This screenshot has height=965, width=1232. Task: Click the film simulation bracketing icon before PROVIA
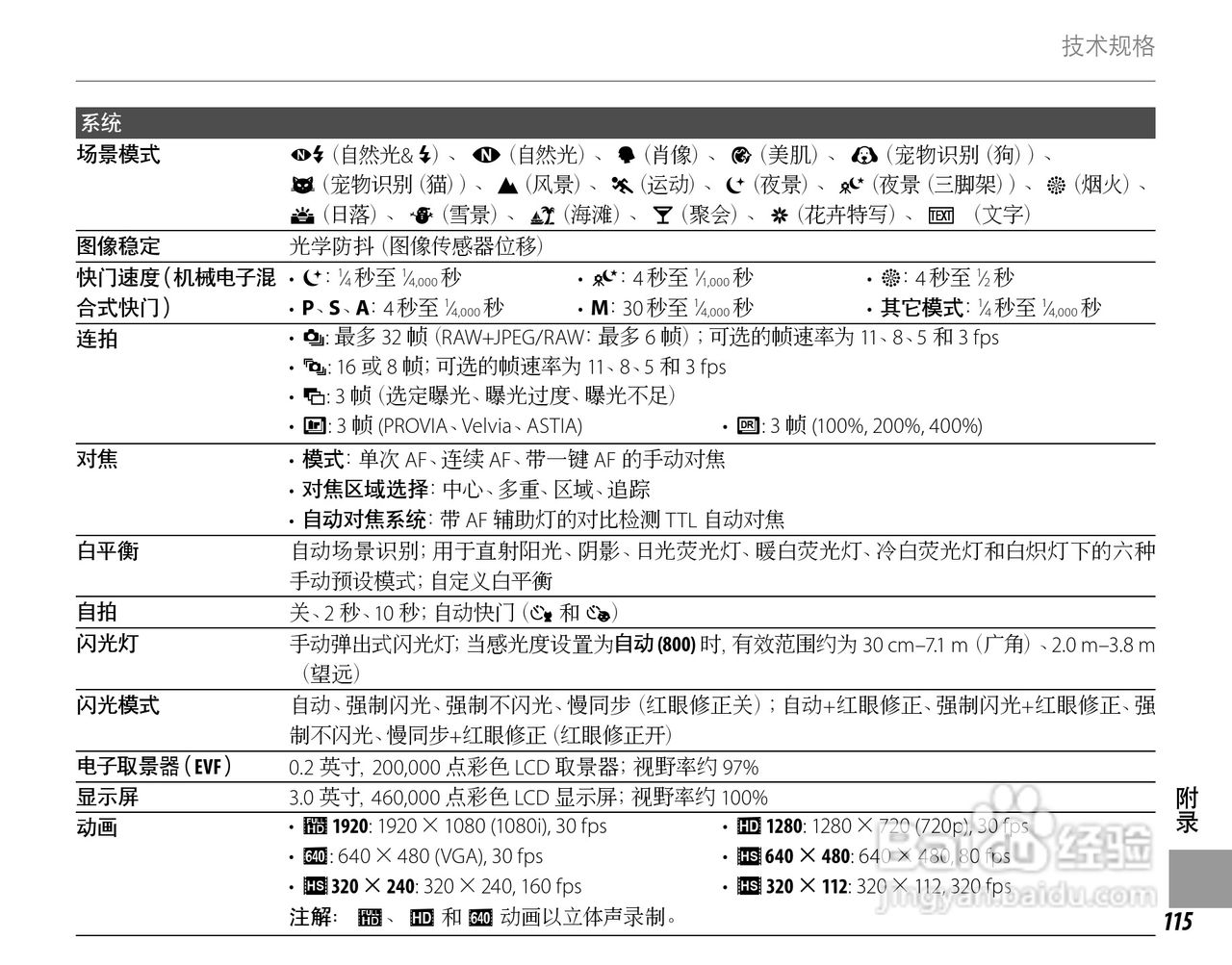click(x=313, y=426)
